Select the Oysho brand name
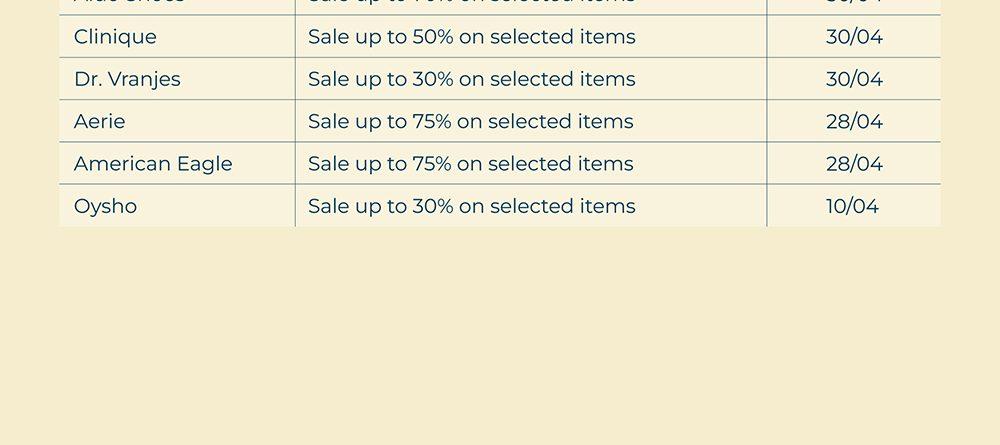The image size is (1000, 445). coord(105,206)
